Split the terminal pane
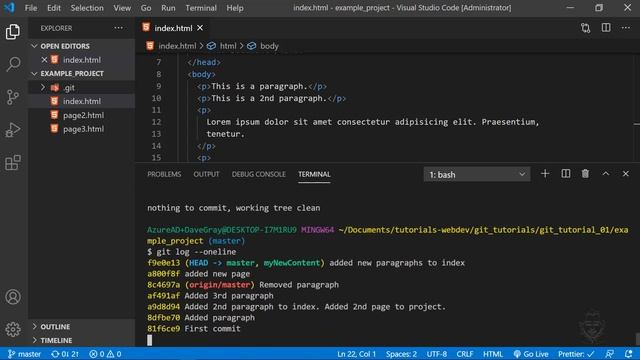Viewport: 640px width, 360px height. (x=566, y=174)
